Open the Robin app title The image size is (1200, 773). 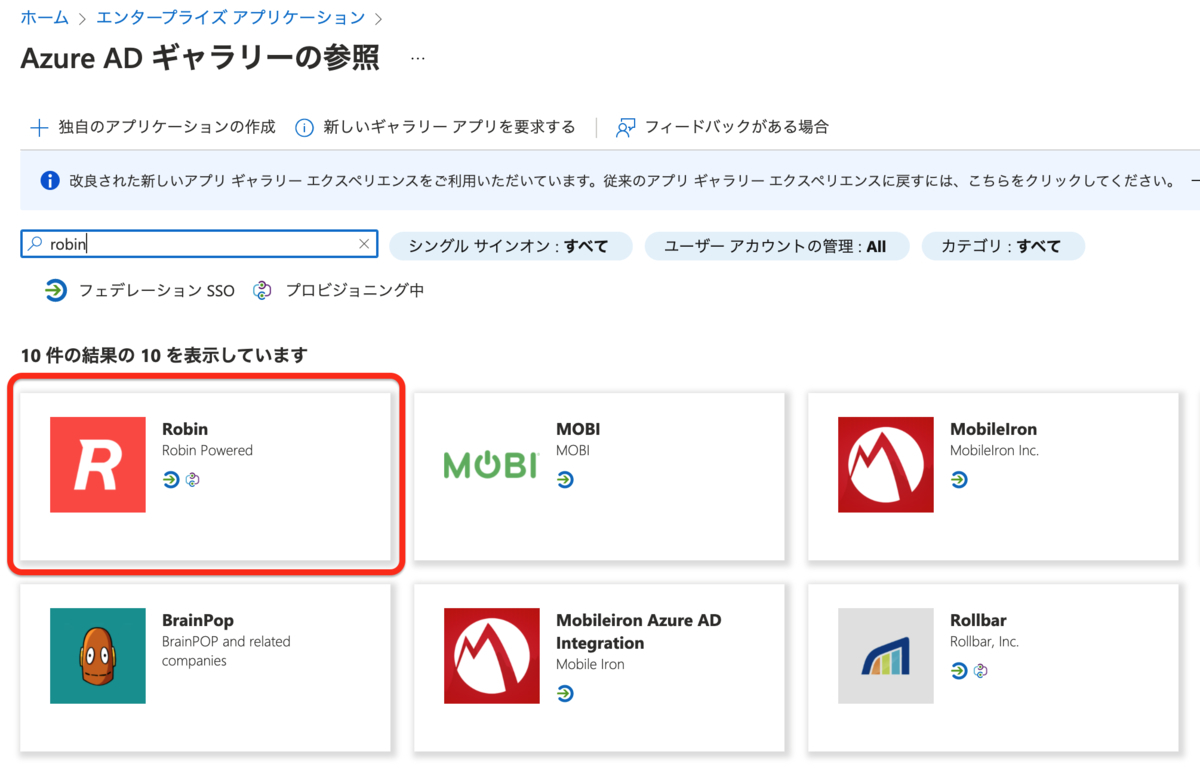coord(185,429)
